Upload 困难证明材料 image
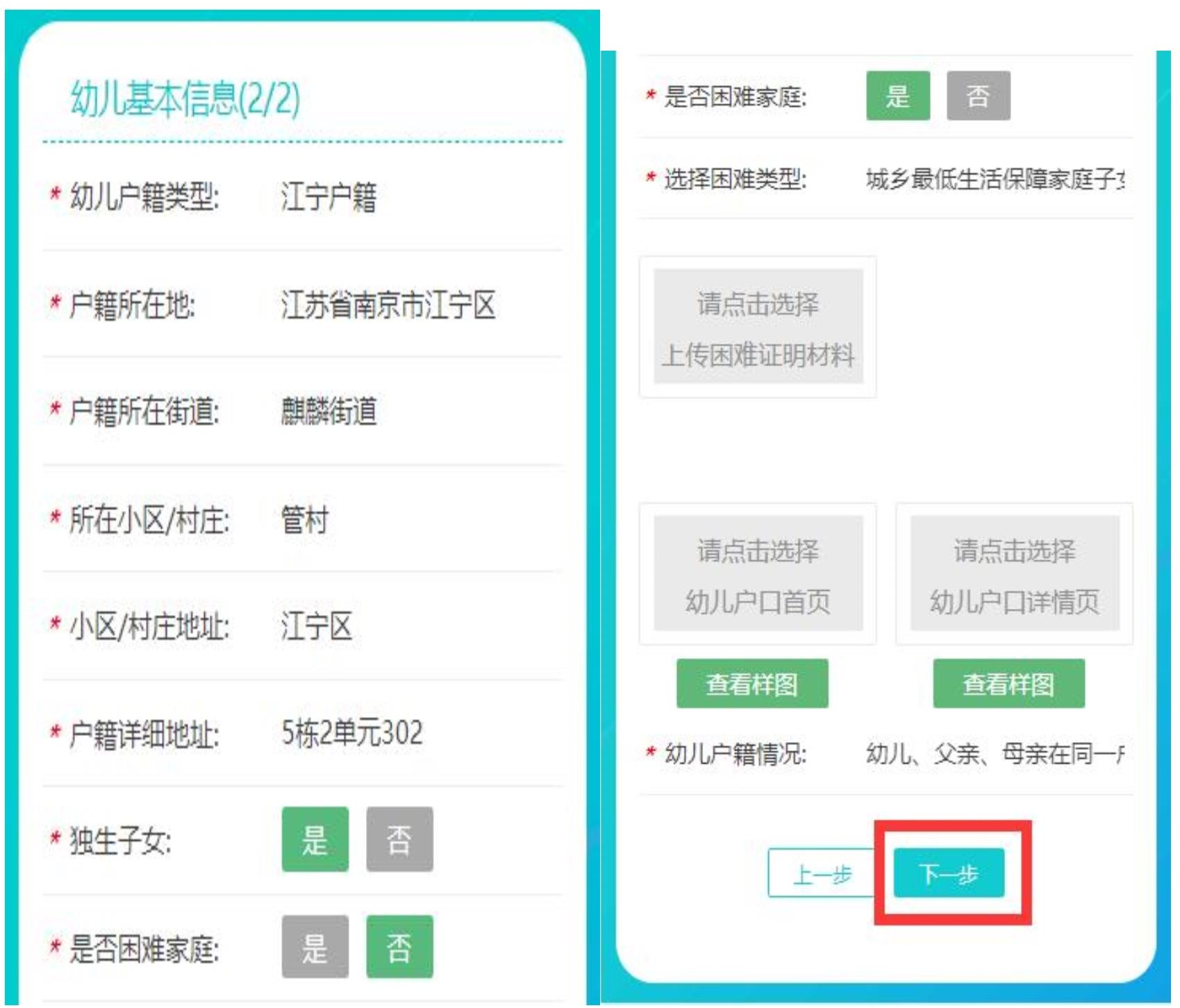This screenshot has width=1180, height=1008. click(758, 327)
